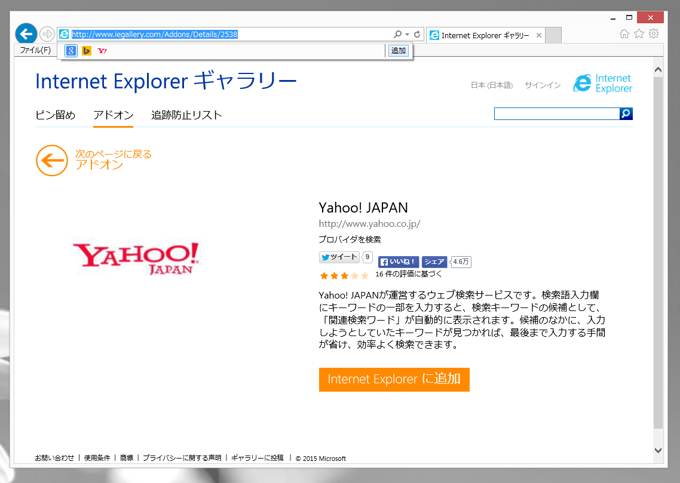Screen dimensions: 680x483
Task: Click the vertical scrollbar thumb
Action: point(658,253)
